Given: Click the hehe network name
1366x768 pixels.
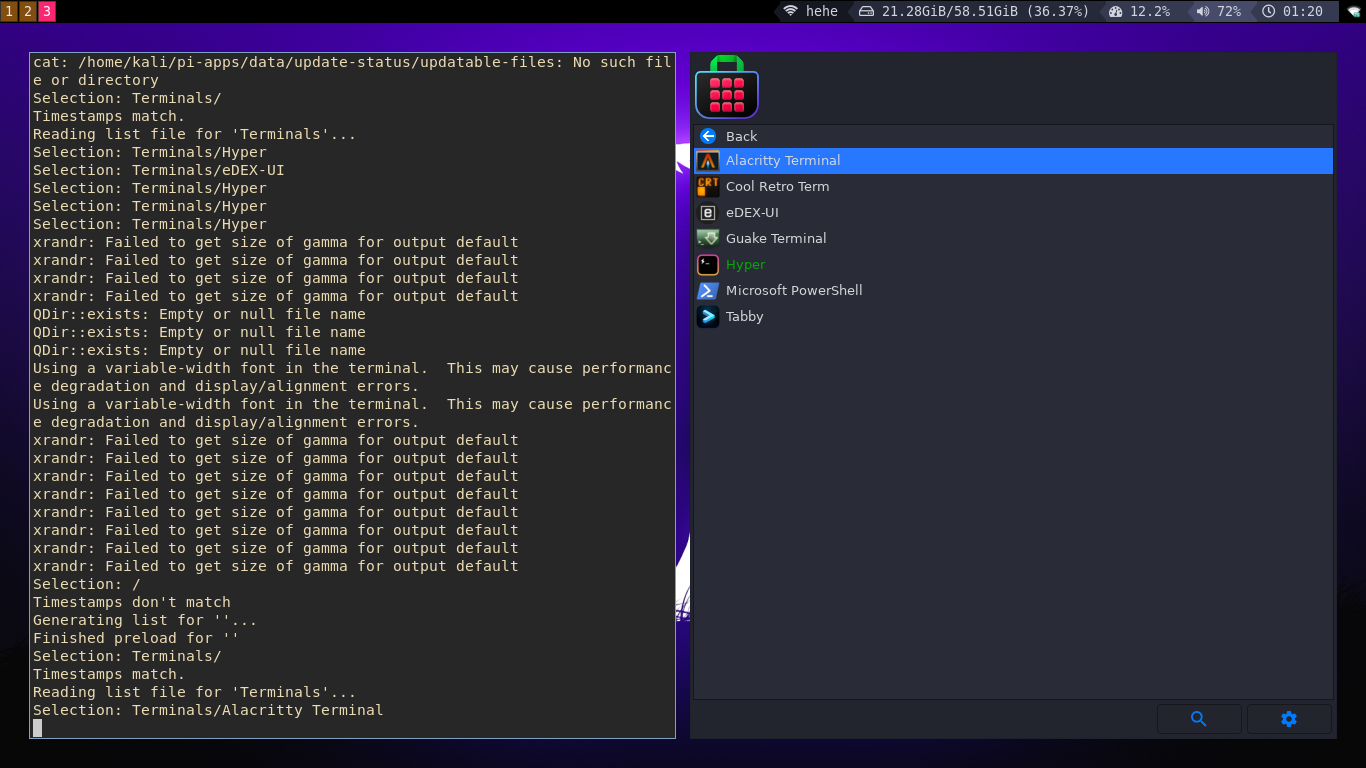Looking at the screenshot, I should pyautogui.click(x=822, y=11).
